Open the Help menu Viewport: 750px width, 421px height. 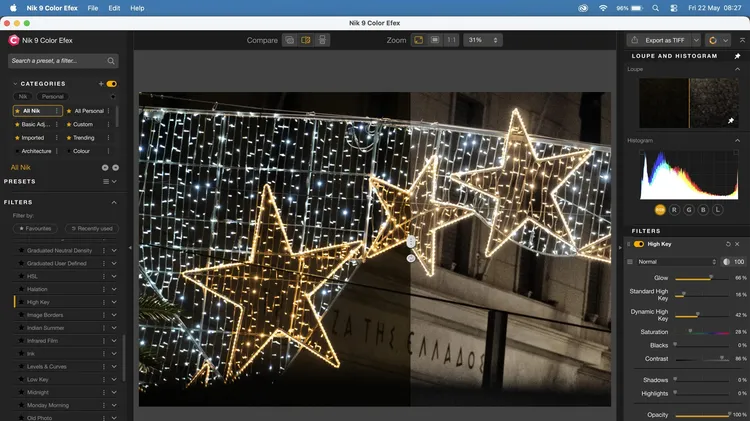tap(137, 8)
